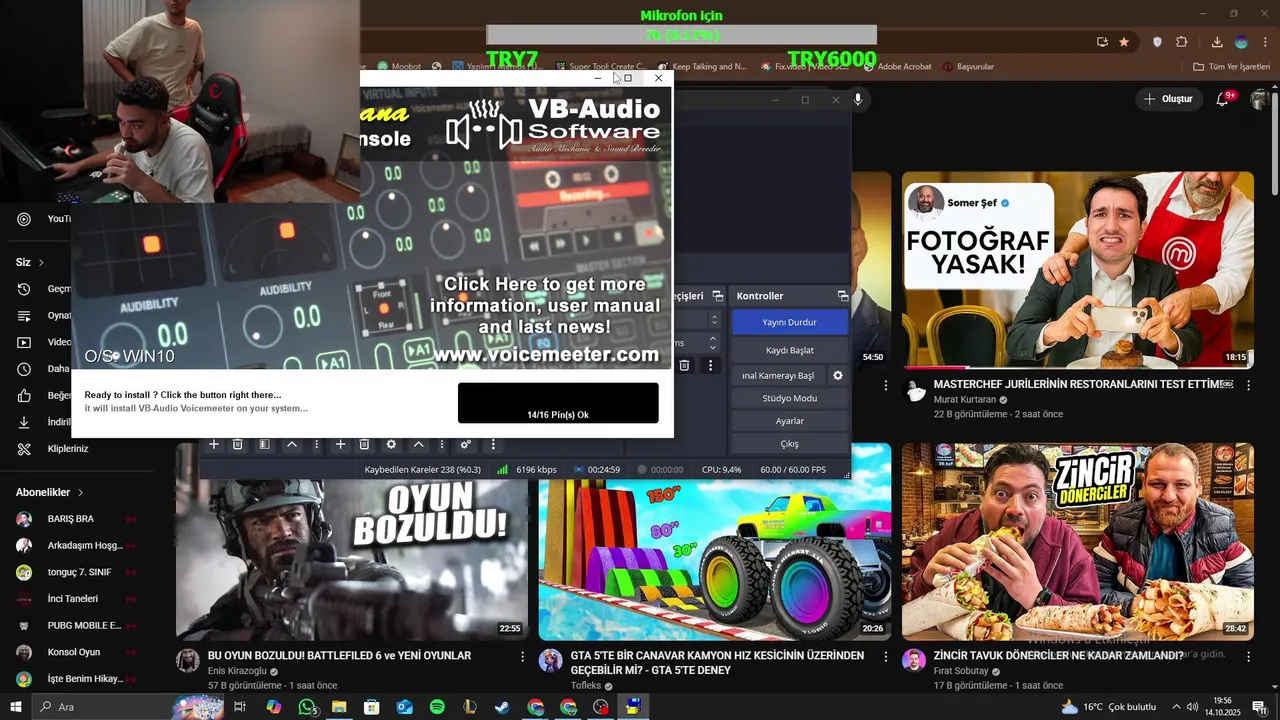Open 'OYUN BOZULDU!' Battlefield video thumbnail

coord(352,559)
